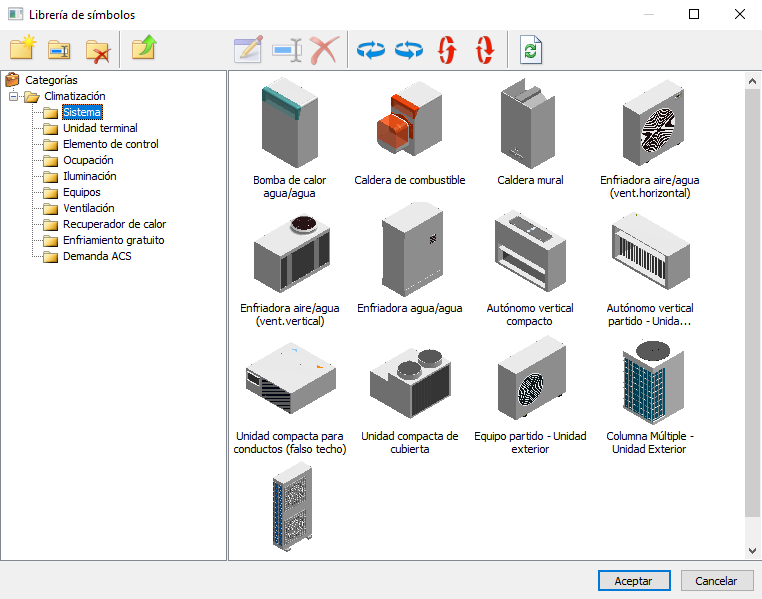The height and width of the screenshot is (599, 762).
Task: Open the Unidad terminal folder
Action: (100, 128)
